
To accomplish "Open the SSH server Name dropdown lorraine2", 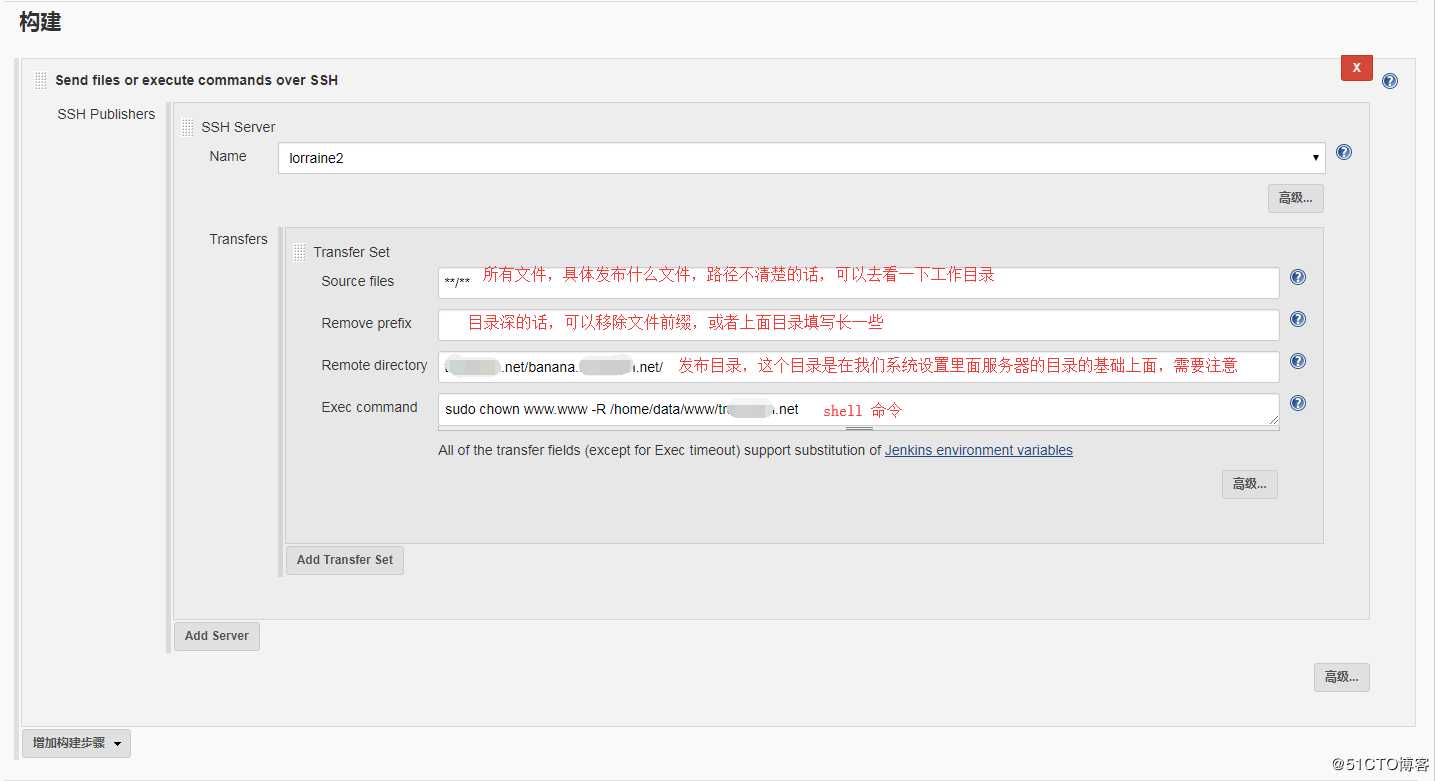I will tap(801, 158).
